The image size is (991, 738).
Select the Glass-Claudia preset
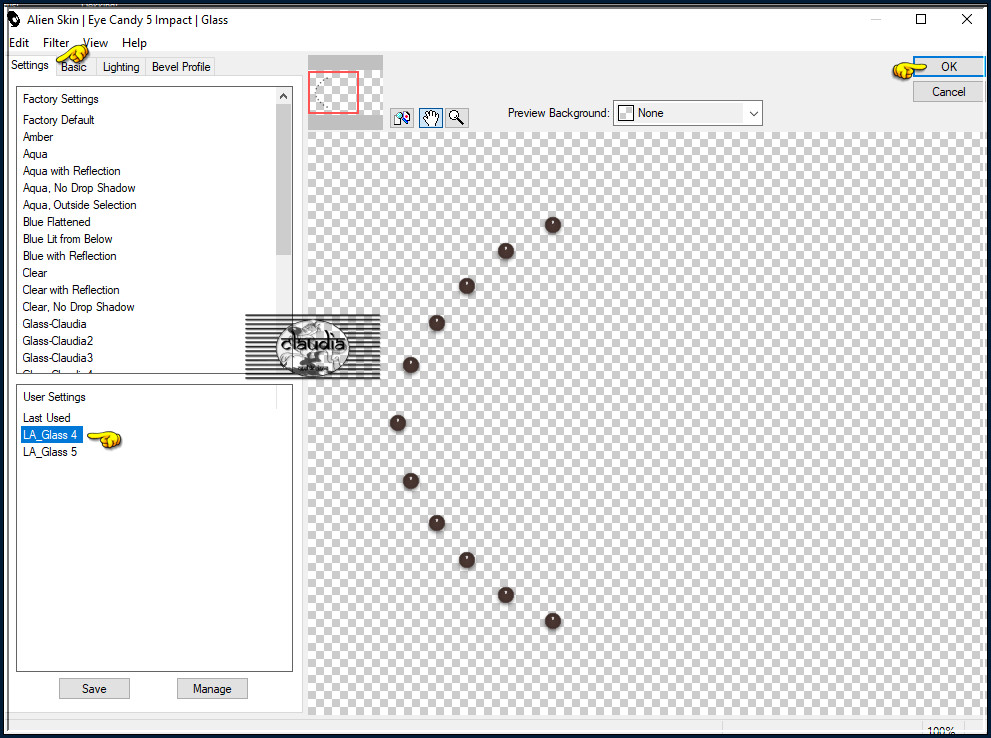[54, 325]
